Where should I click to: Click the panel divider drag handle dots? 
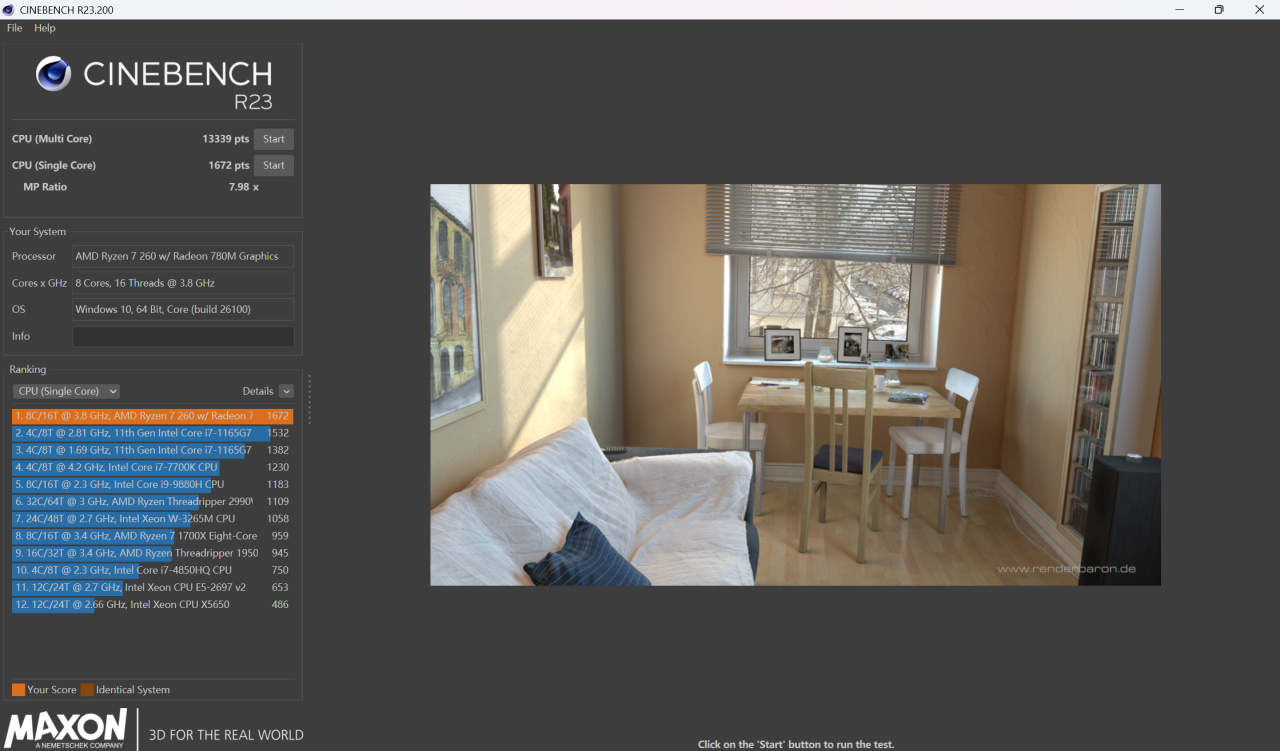coord(309,399)
